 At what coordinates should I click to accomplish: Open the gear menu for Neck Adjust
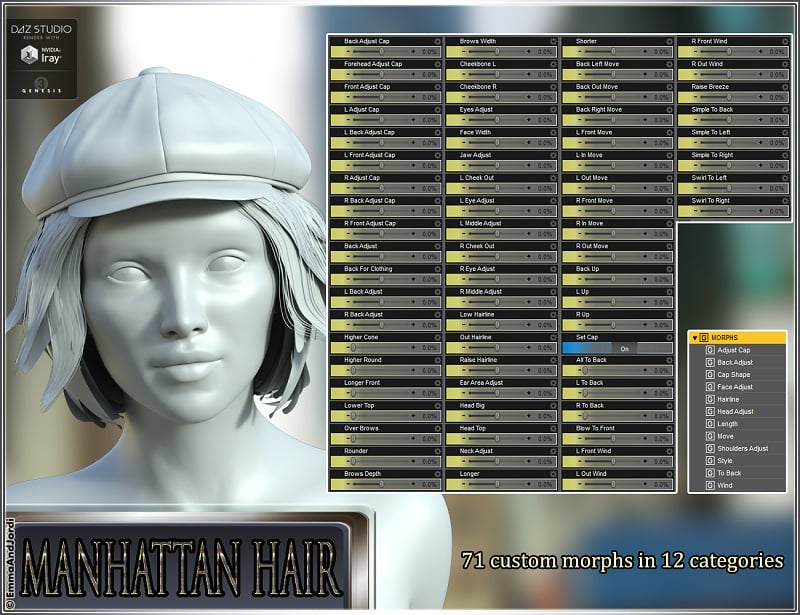coord(553,451)
